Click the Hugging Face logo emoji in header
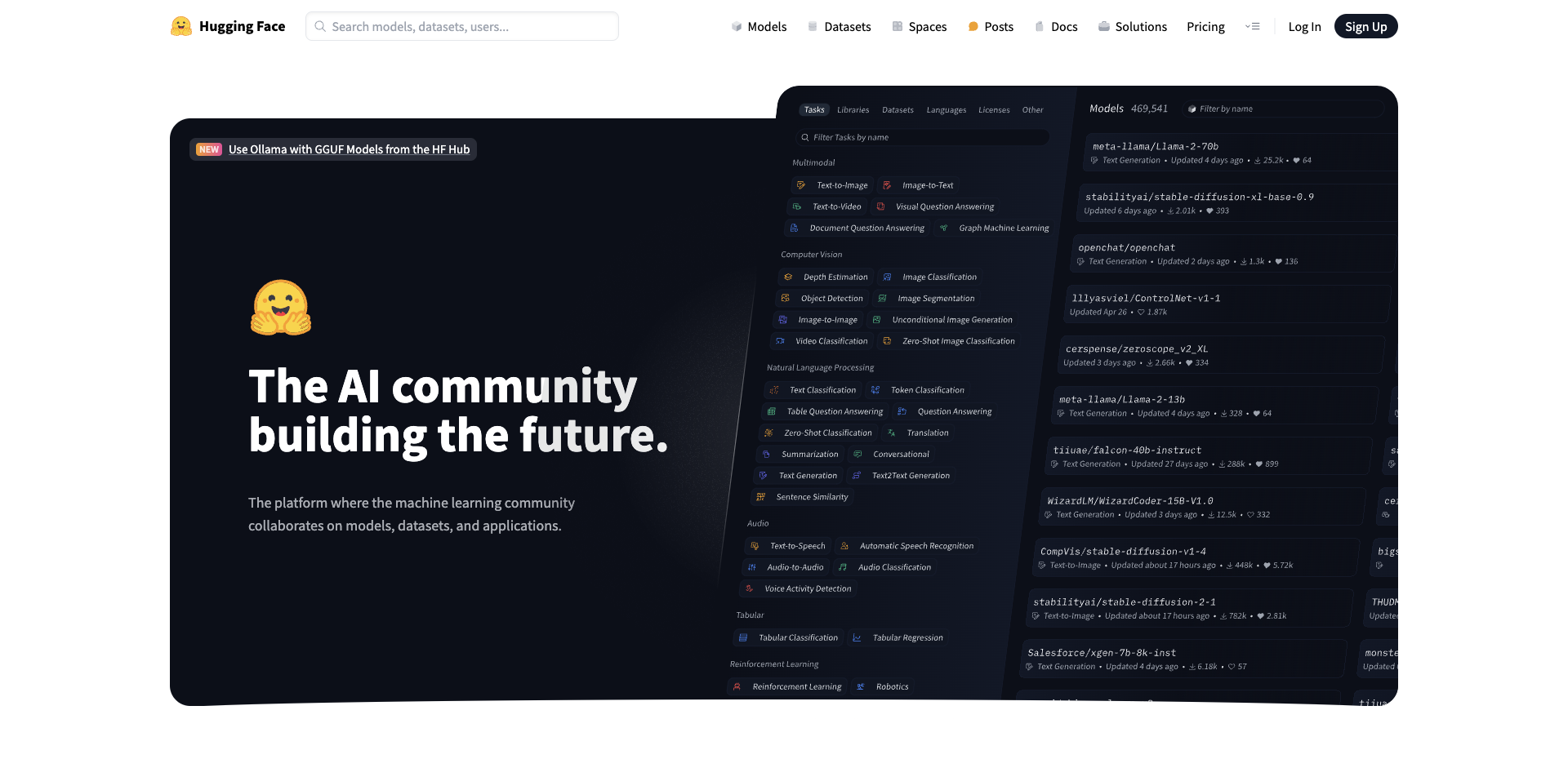The image size is (1568, 768). point(181,26)
